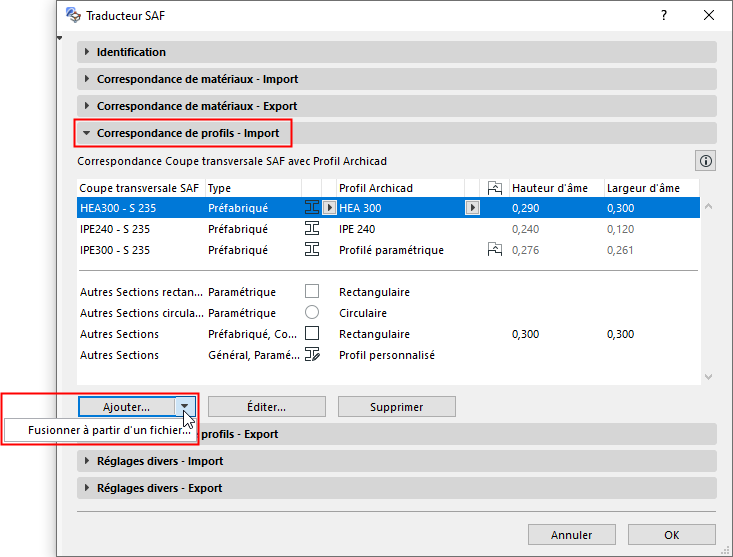Screen dimensions: 733x557
Task: Click IPE 240 profile cell
Action: point(357,229)
